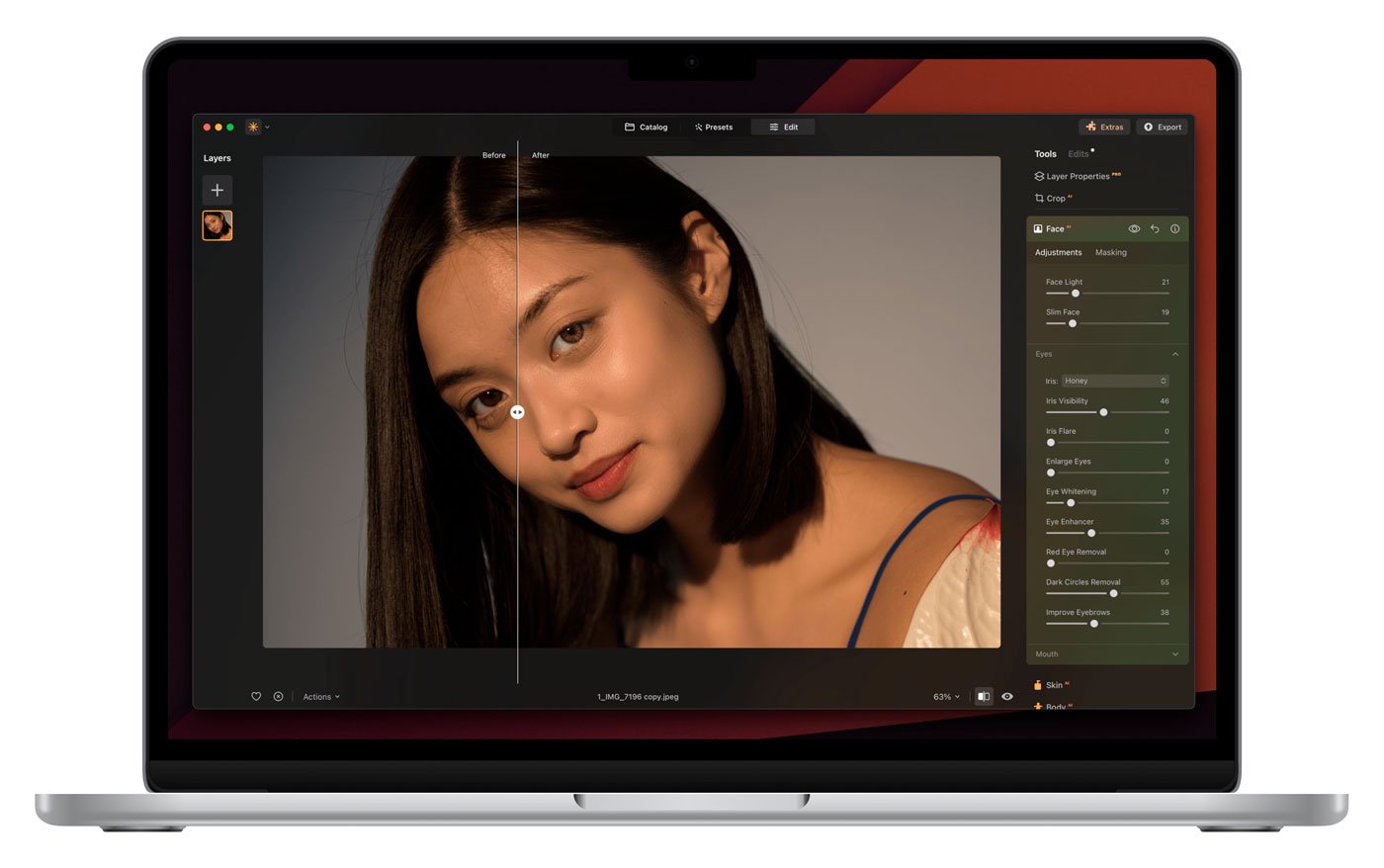Click the Layers panel heading
The width and height of the screenshot is (1384, 868).
(x=216, y=158)
